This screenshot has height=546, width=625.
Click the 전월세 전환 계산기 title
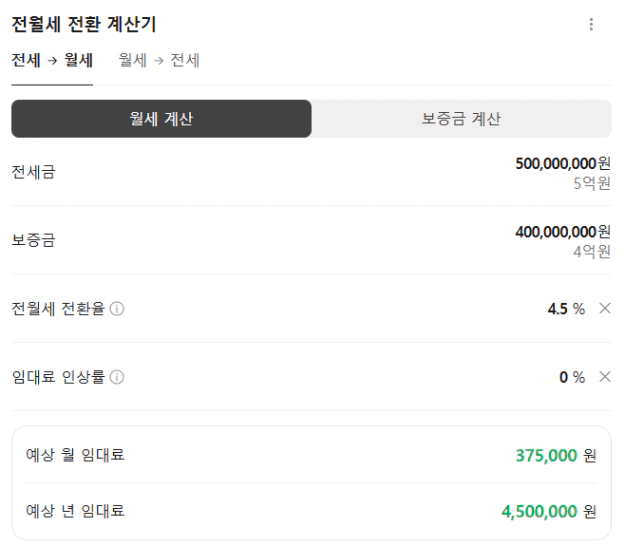click(x=83, y=25)
